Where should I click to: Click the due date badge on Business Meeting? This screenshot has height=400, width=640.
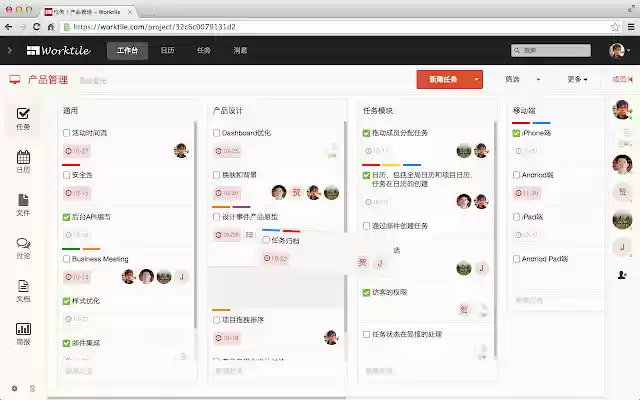coord(76,277)
